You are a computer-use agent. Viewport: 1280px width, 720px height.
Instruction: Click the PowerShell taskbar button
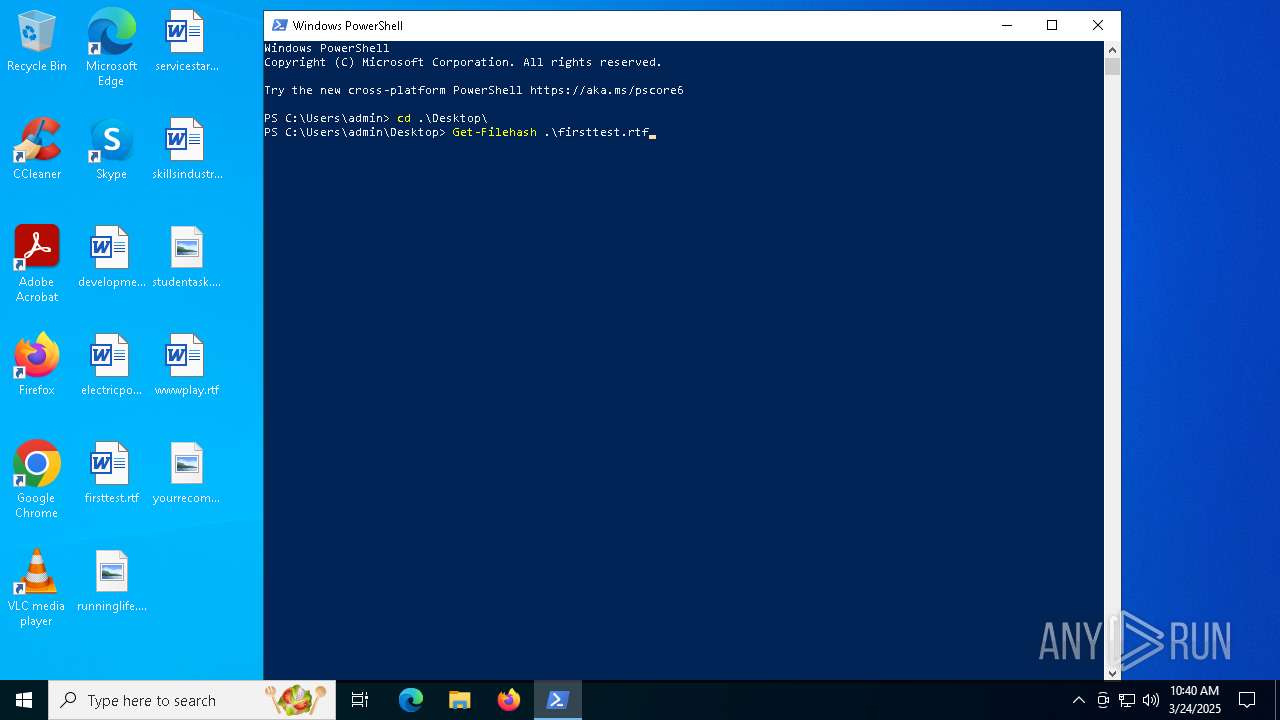tap(557, 700)
